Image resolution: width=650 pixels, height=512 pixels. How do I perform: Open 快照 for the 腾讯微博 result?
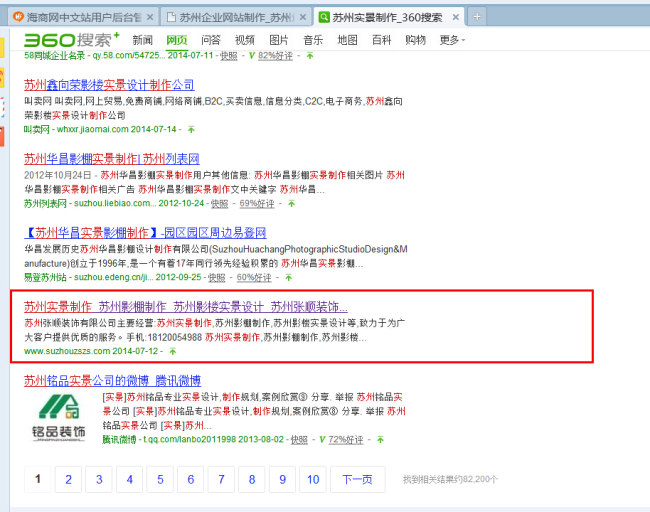click(299, 439)
